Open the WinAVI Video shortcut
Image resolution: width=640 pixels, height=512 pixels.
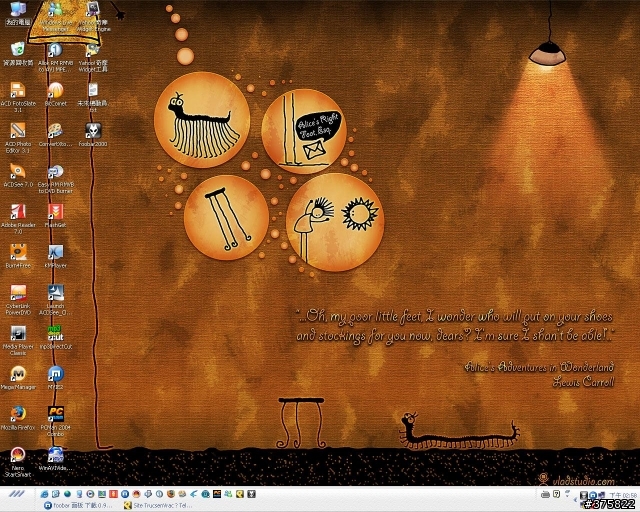56,459
